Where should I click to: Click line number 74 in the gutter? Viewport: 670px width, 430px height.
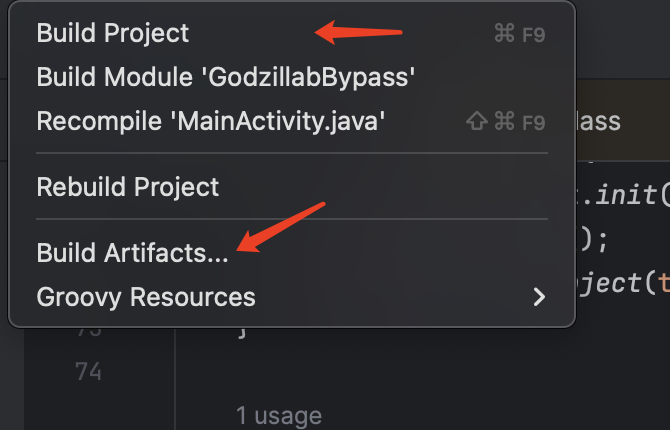coord(88,372)
